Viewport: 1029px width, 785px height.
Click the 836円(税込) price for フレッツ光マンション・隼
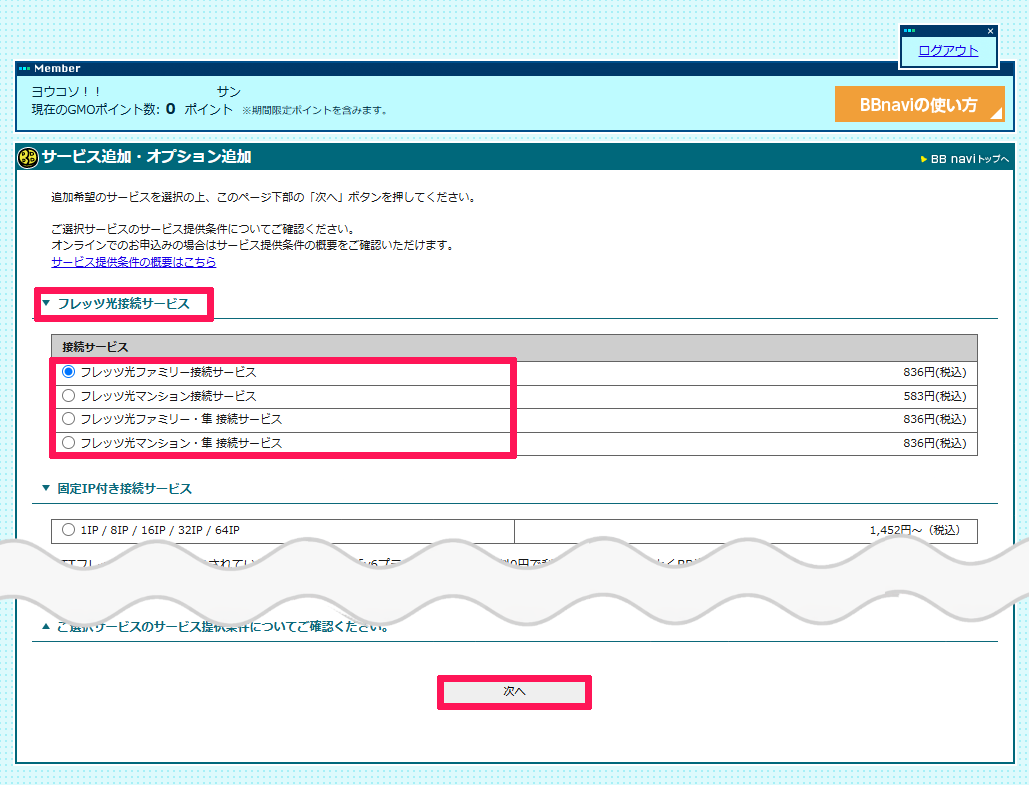point(934,443)
